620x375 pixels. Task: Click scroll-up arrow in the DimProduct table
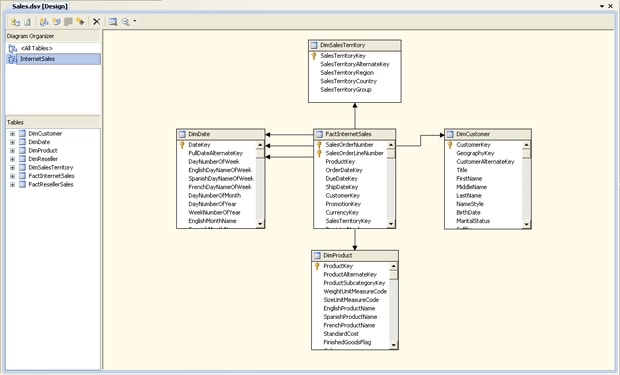pyautogui.click(x=393, y=266)
